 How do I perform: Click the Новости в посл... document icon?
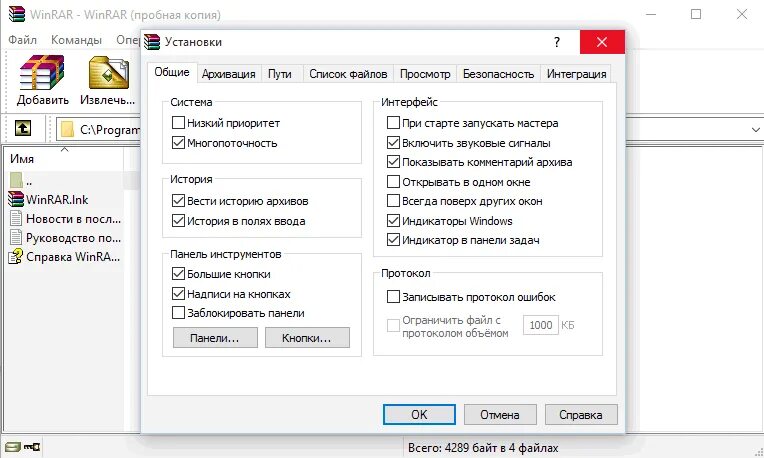click(x=16, y=218)
